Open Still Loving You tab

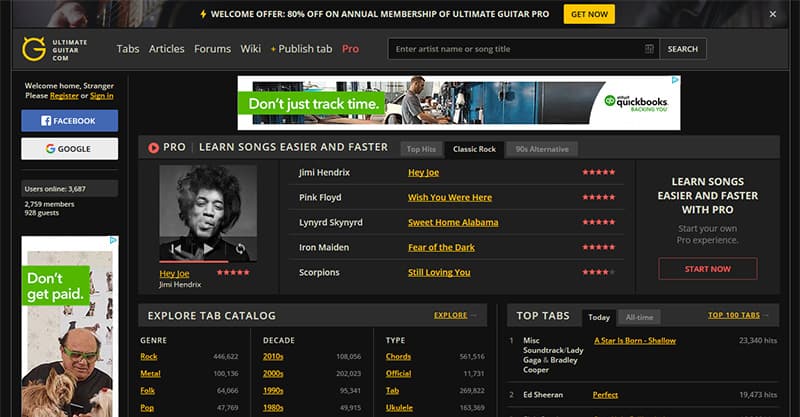[x=439, y=273]
